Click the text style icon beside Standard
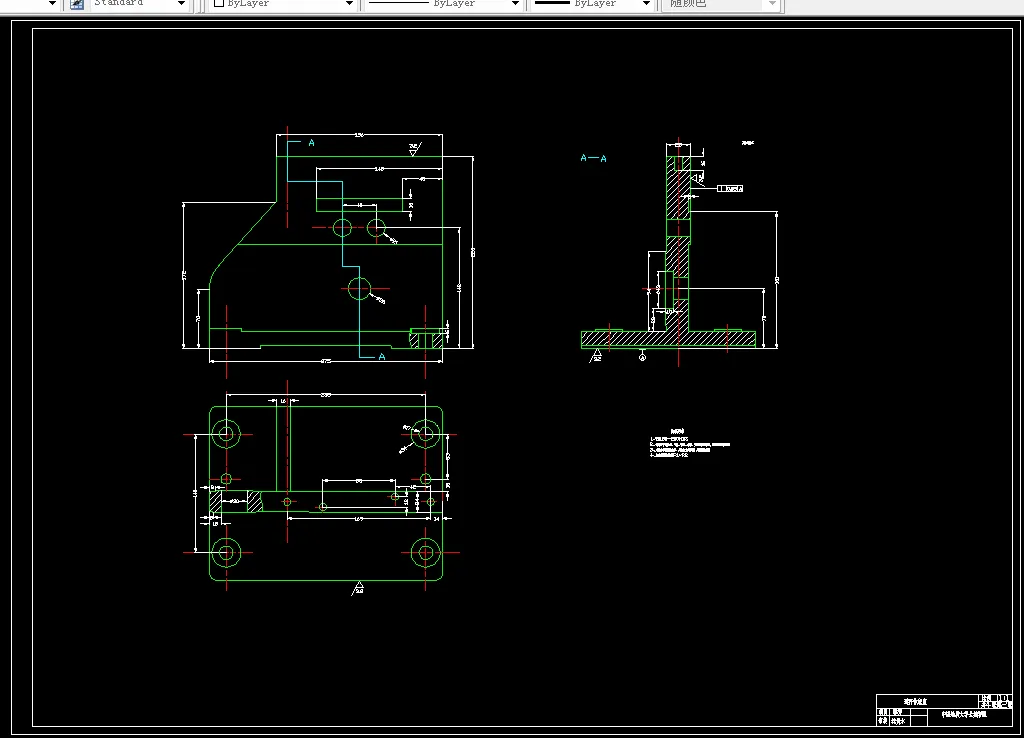The height and width of the screenshot is (738, 1024). pyautogui.click(x=77, y=4)
